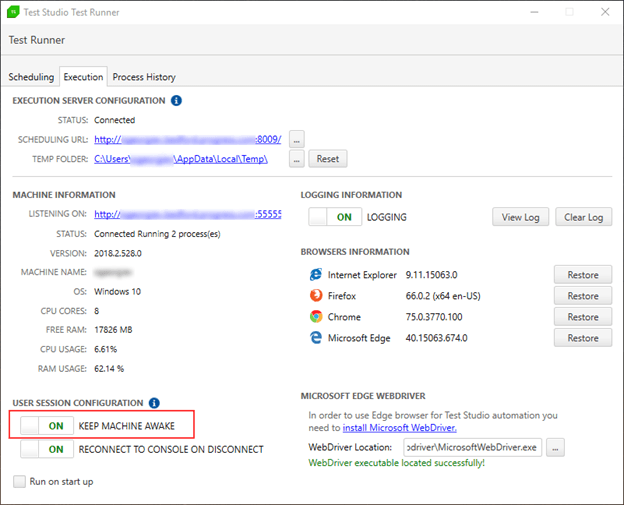Open browse dialog for Scheduling URL
Viewport: 624px width, 505px height.
click(x=296, y=140)
